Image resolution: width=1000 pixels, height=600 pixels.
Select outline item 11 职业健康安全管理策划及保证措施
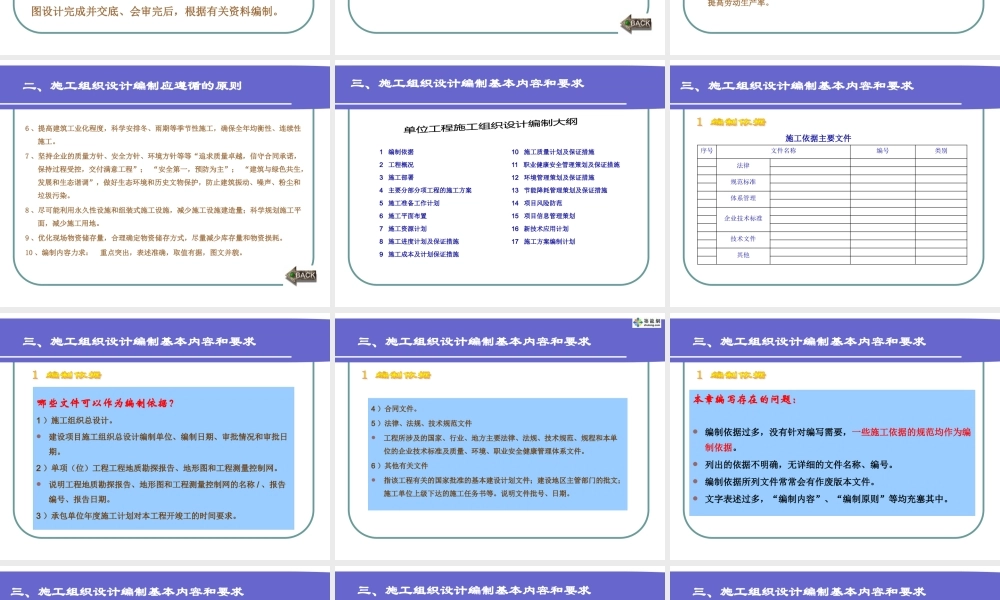coord(566,165)
